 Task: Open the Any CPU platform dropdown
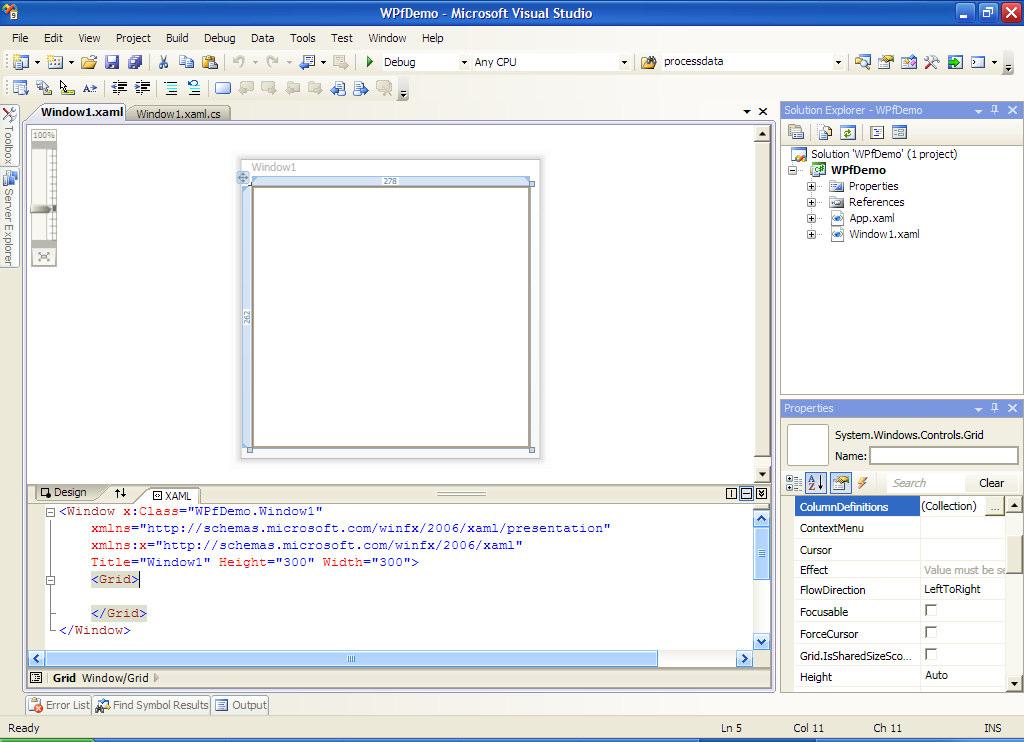(624, 63)
